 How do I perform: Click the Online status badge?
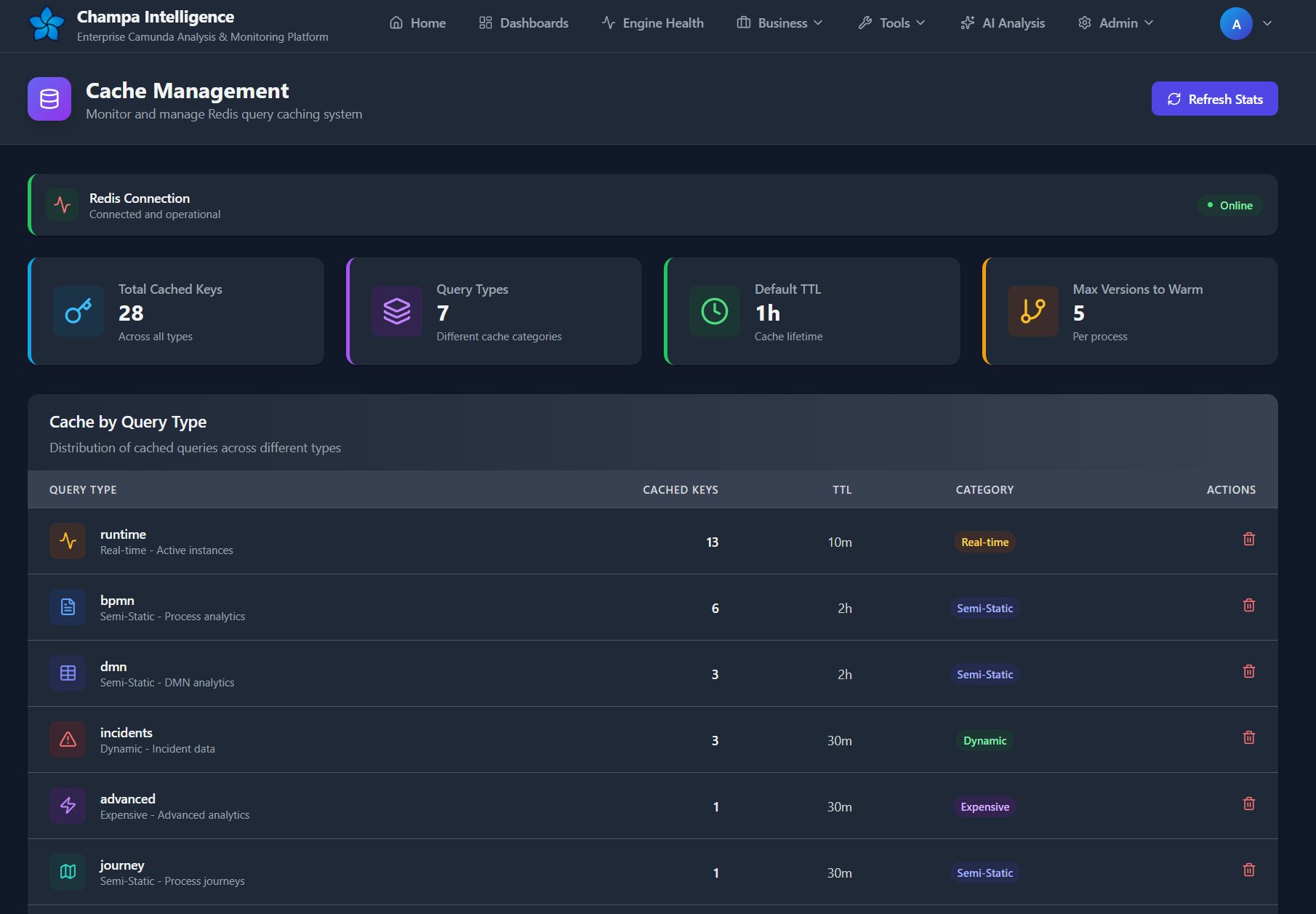[x=1229, y=206]
